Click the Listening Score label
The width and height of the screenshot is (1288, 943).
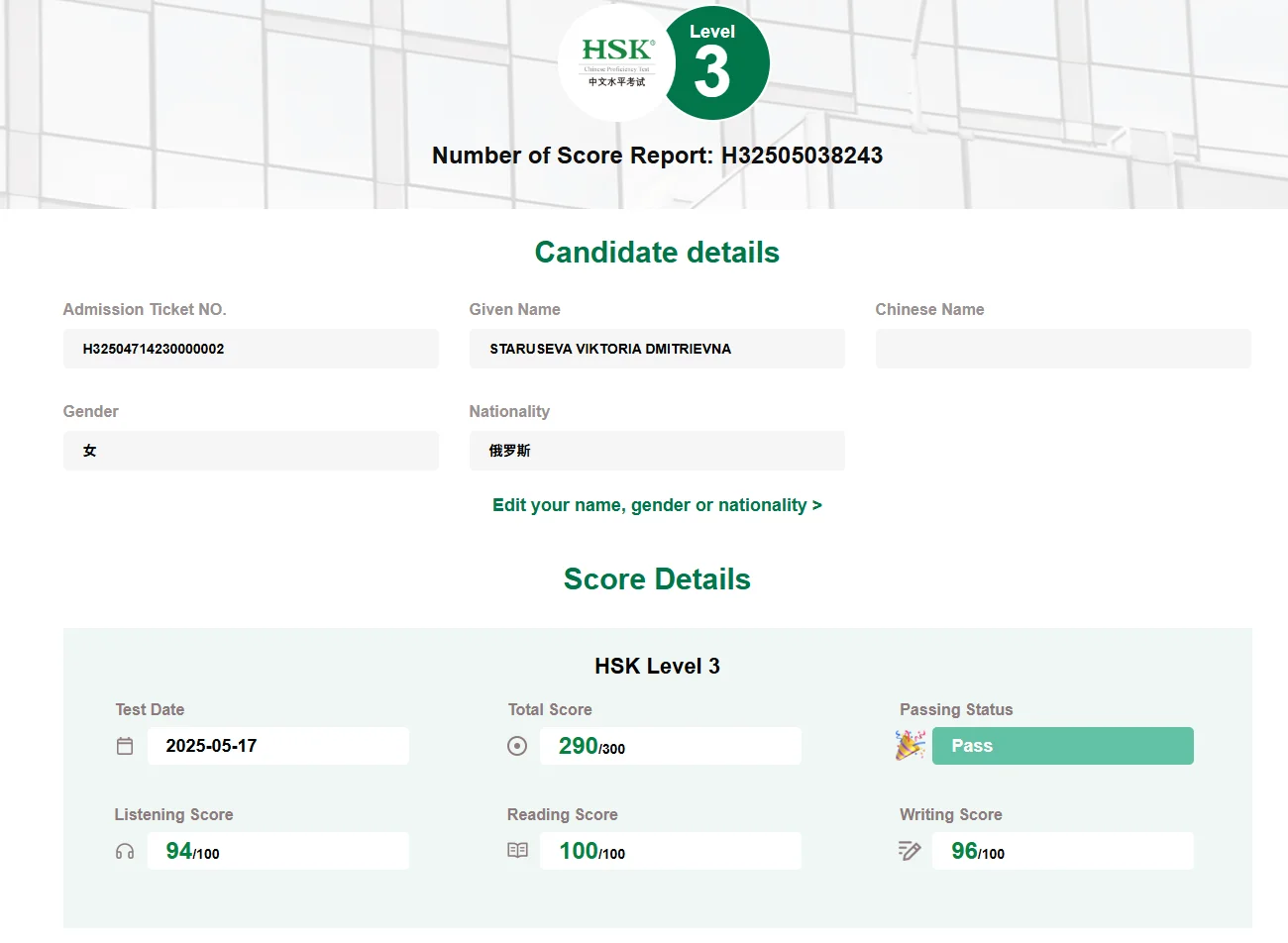pyautogui.click(x=174, y=815)
